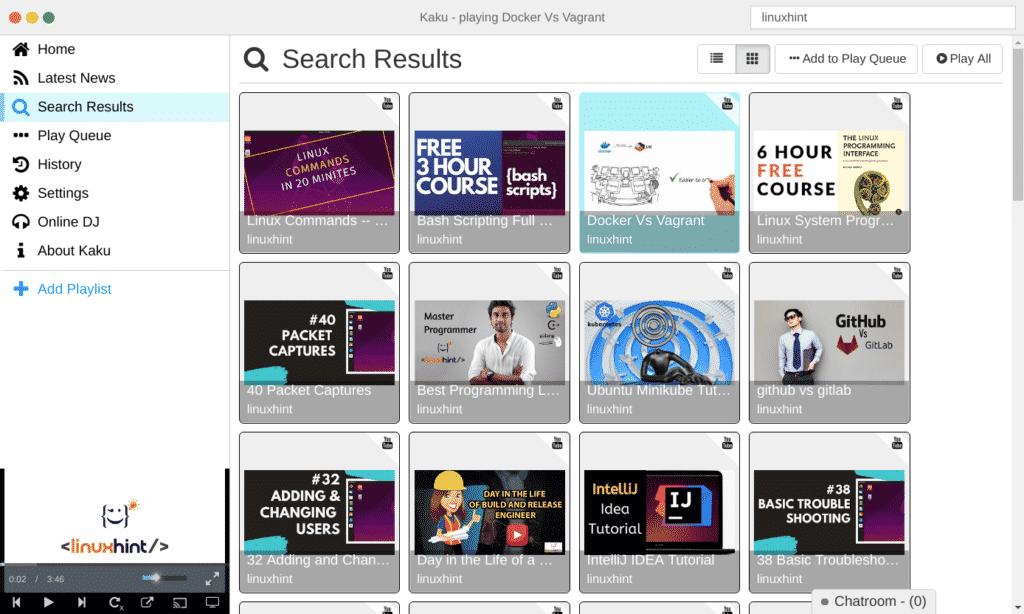This screenshot has width=1024, height=614.
Task: Click YouTube badge on Linux Commands card
Action: pyautogui.click(x=387, y=103)
